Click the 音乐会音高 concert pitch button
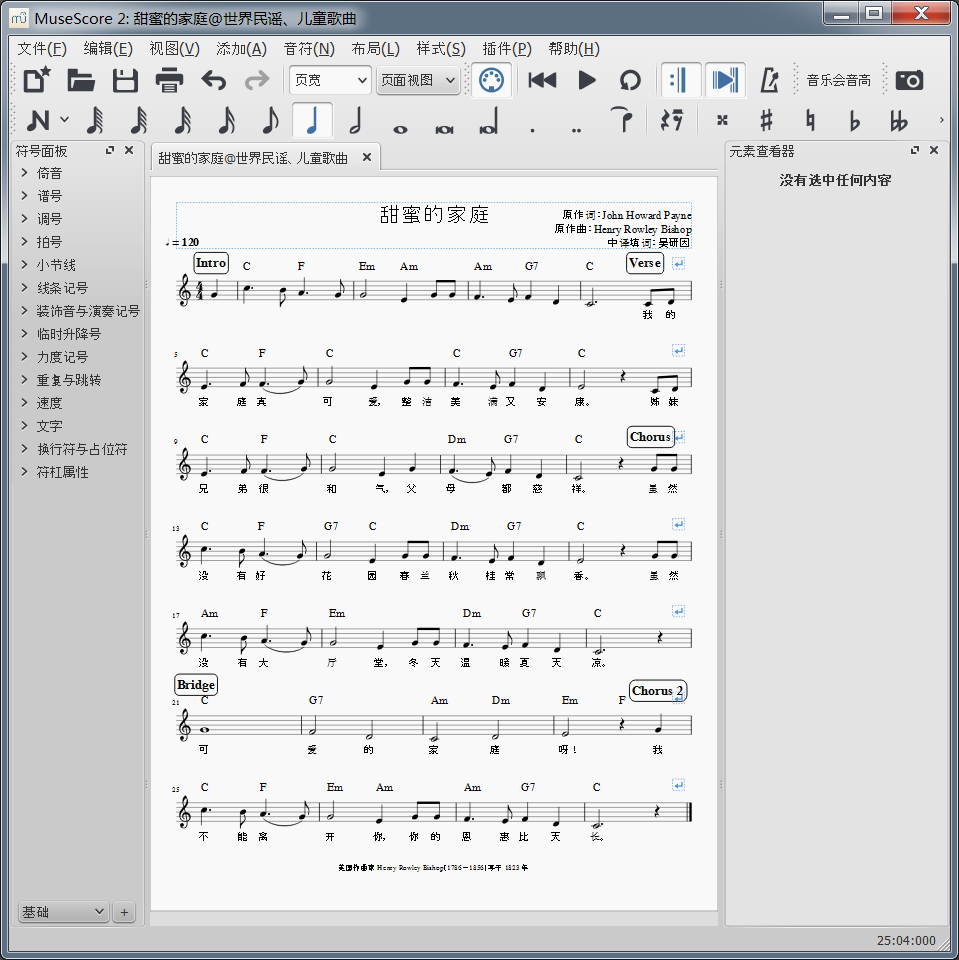This screenshot has height=960, width=959. coord(838,81)
